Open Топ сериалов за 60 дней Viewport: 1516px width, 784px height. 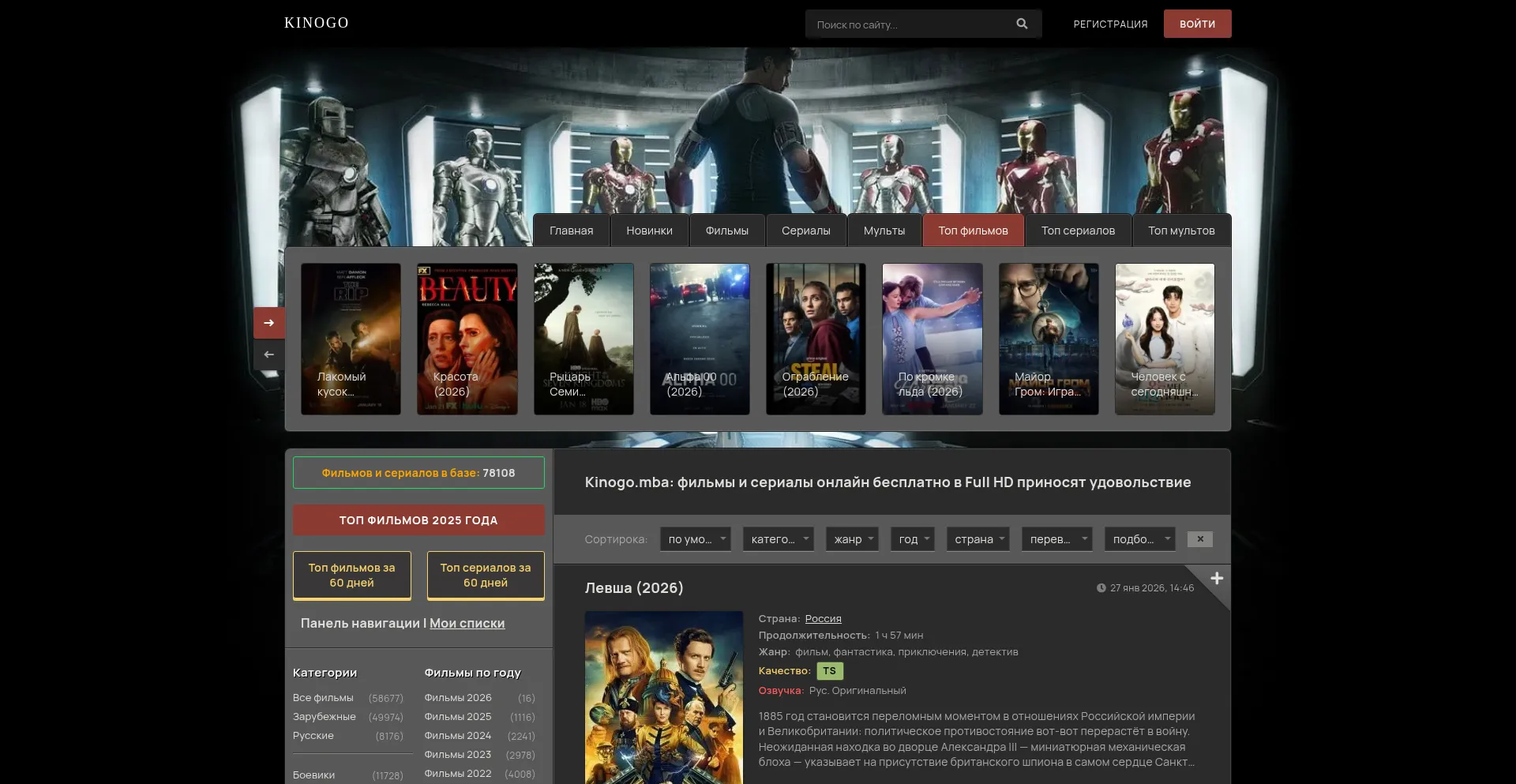486,576
